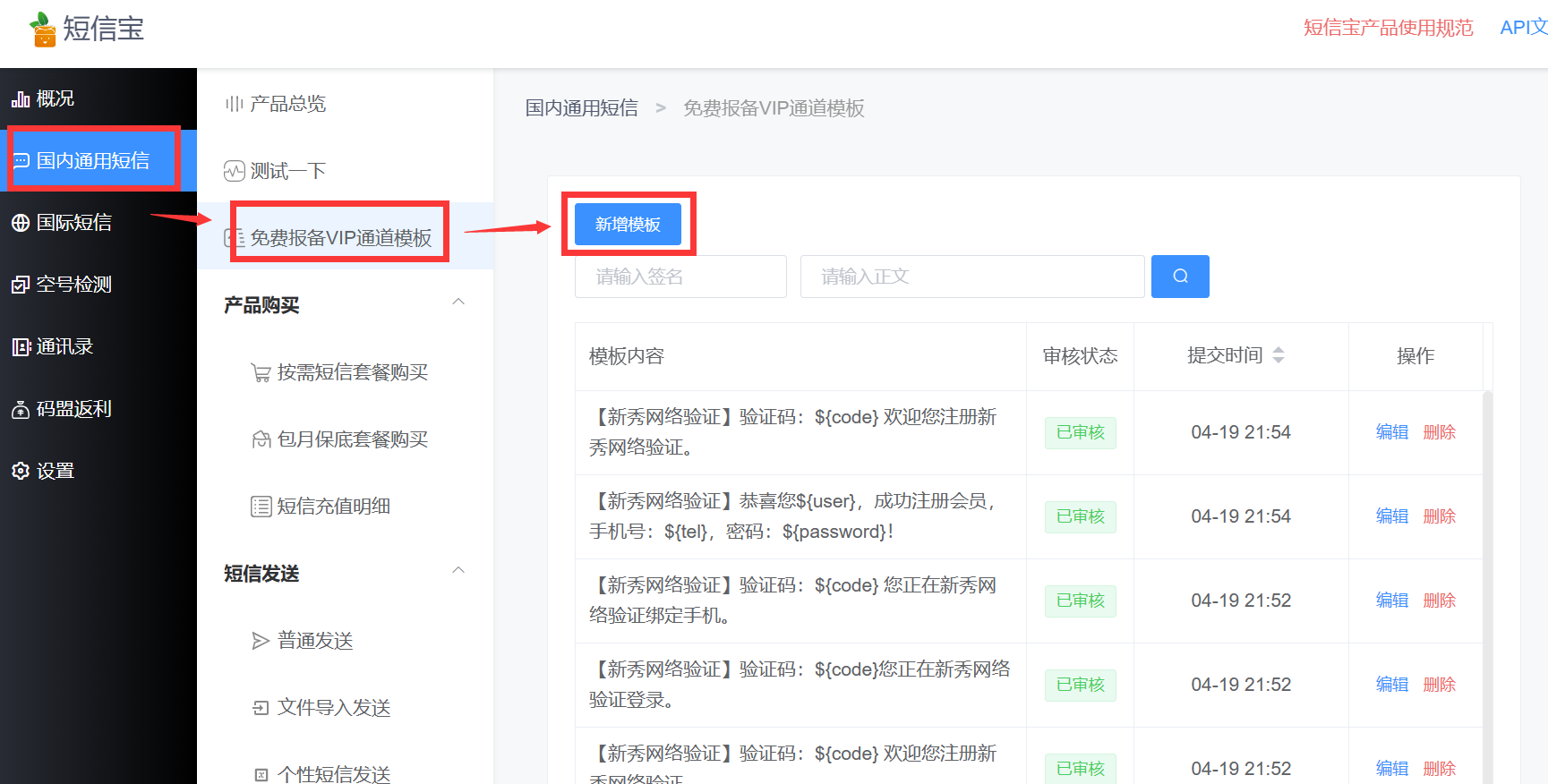Focus the 请输入签名 input field
1548x784 pixels.
[x=680, y=277]
